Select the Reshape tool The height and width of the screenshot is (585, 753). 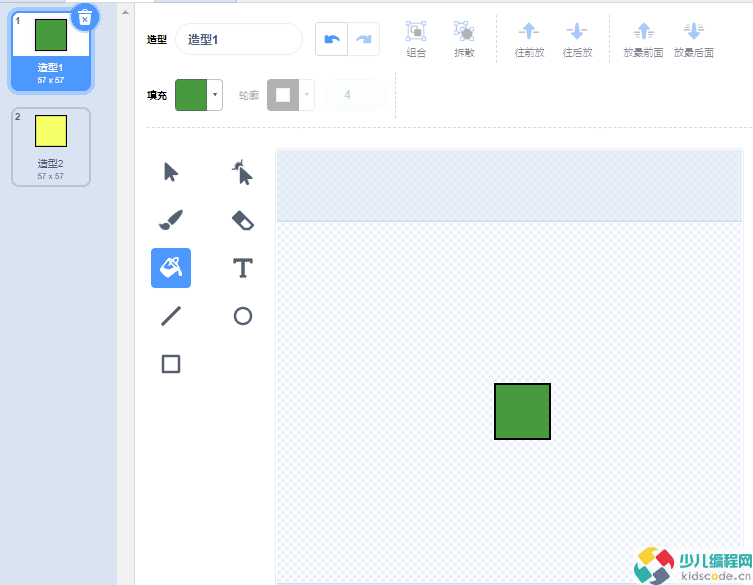pyautogui.click(x=242, y=172)
